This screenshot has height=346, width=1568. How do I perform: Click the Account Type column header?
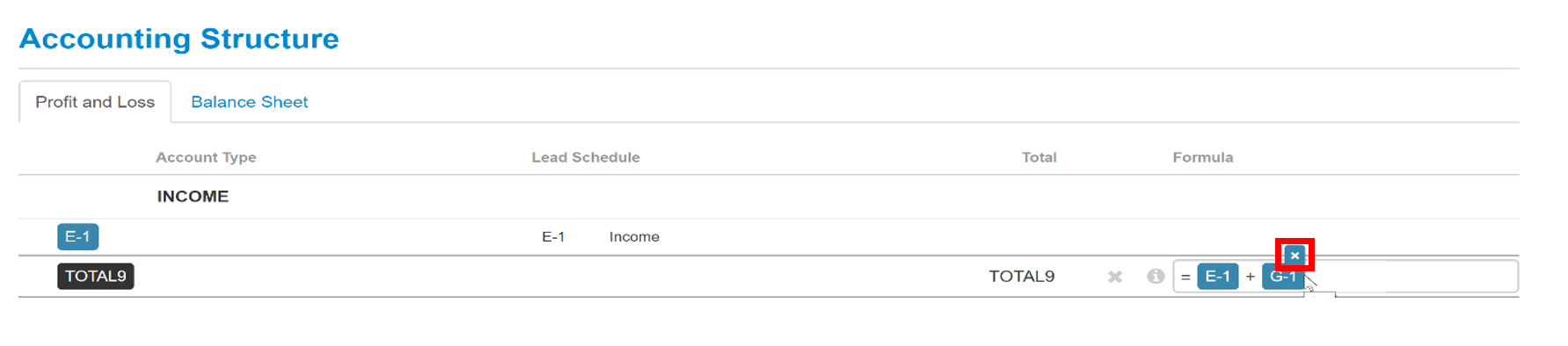[x=206, y=157]
